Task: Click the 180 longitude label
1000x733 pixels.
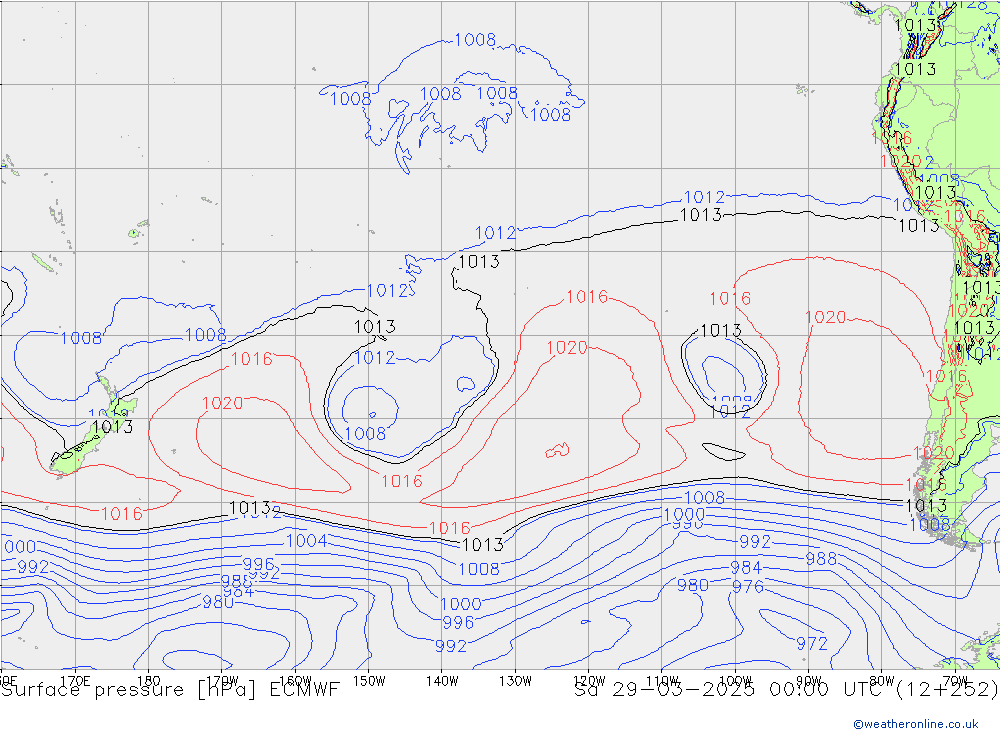Action: [x=149, y=681]
